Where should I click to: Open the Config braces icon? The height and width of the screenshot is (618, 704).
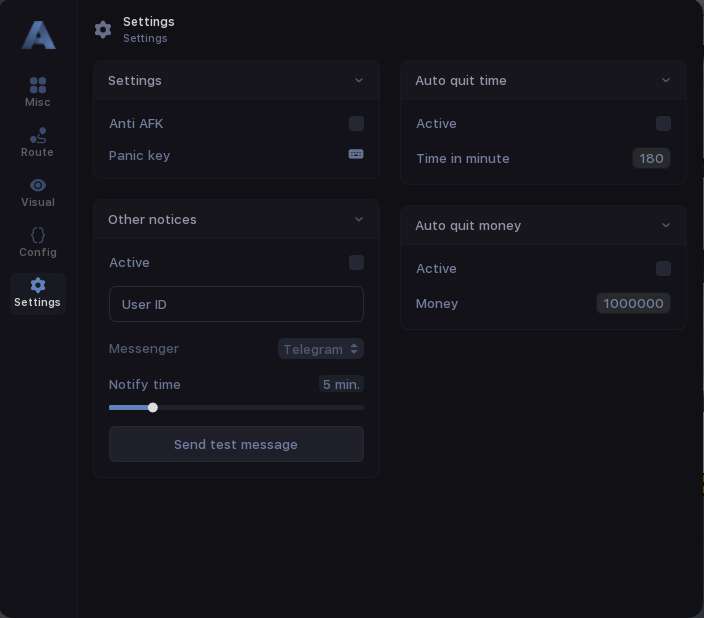(x=38, y=235)
